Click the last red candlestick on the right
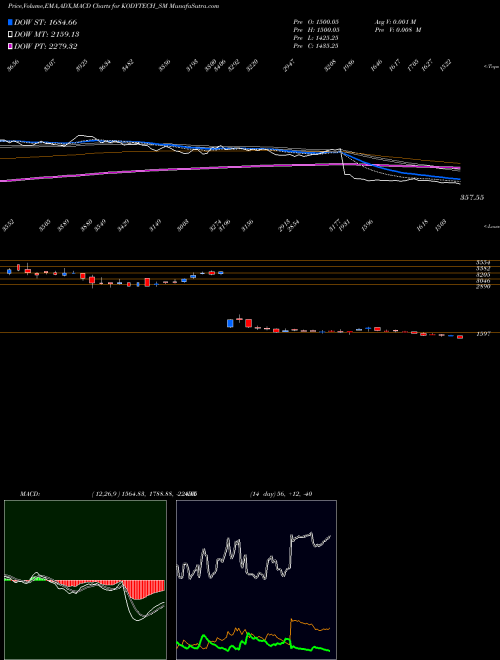This screenshot has height=660, width=500. 460,337
